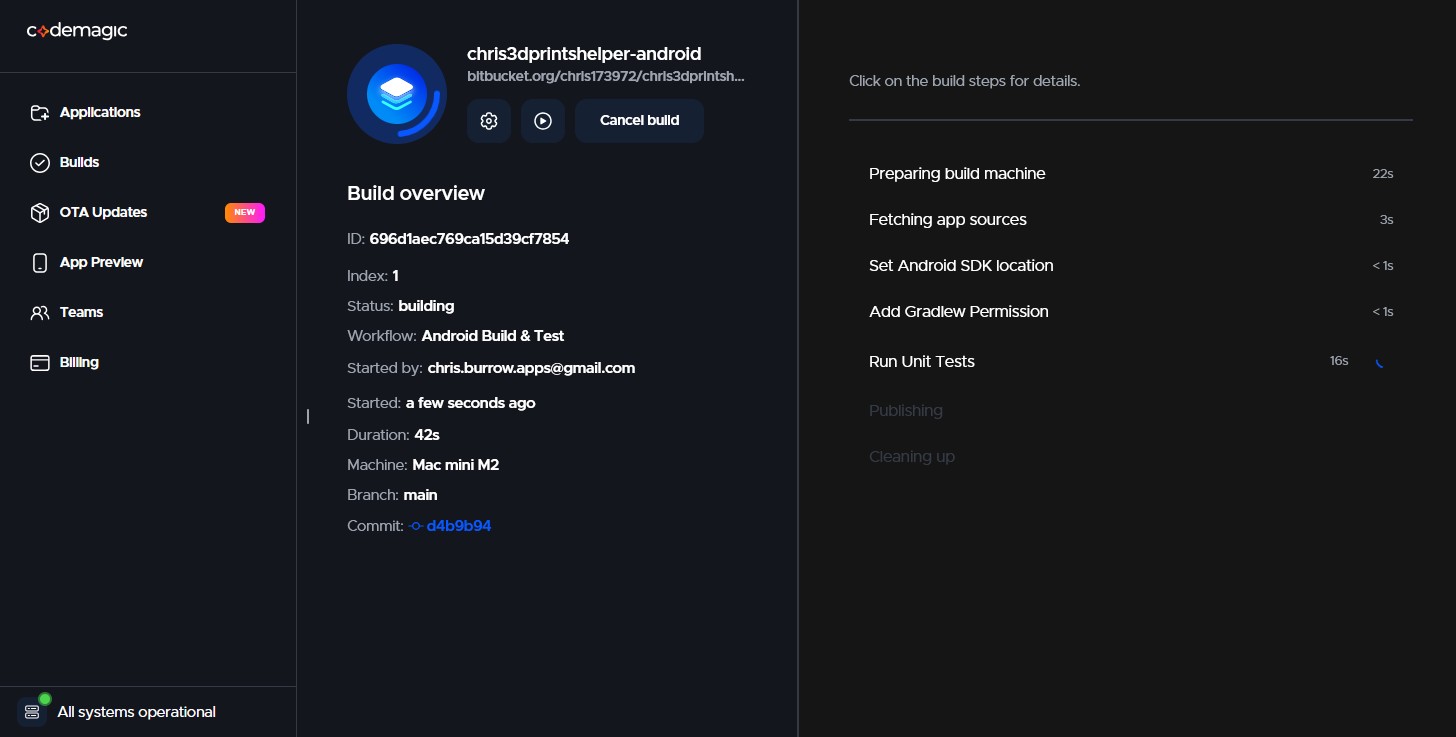
Task: Click the sidebar collapse handle
Action: pos(308,416)
